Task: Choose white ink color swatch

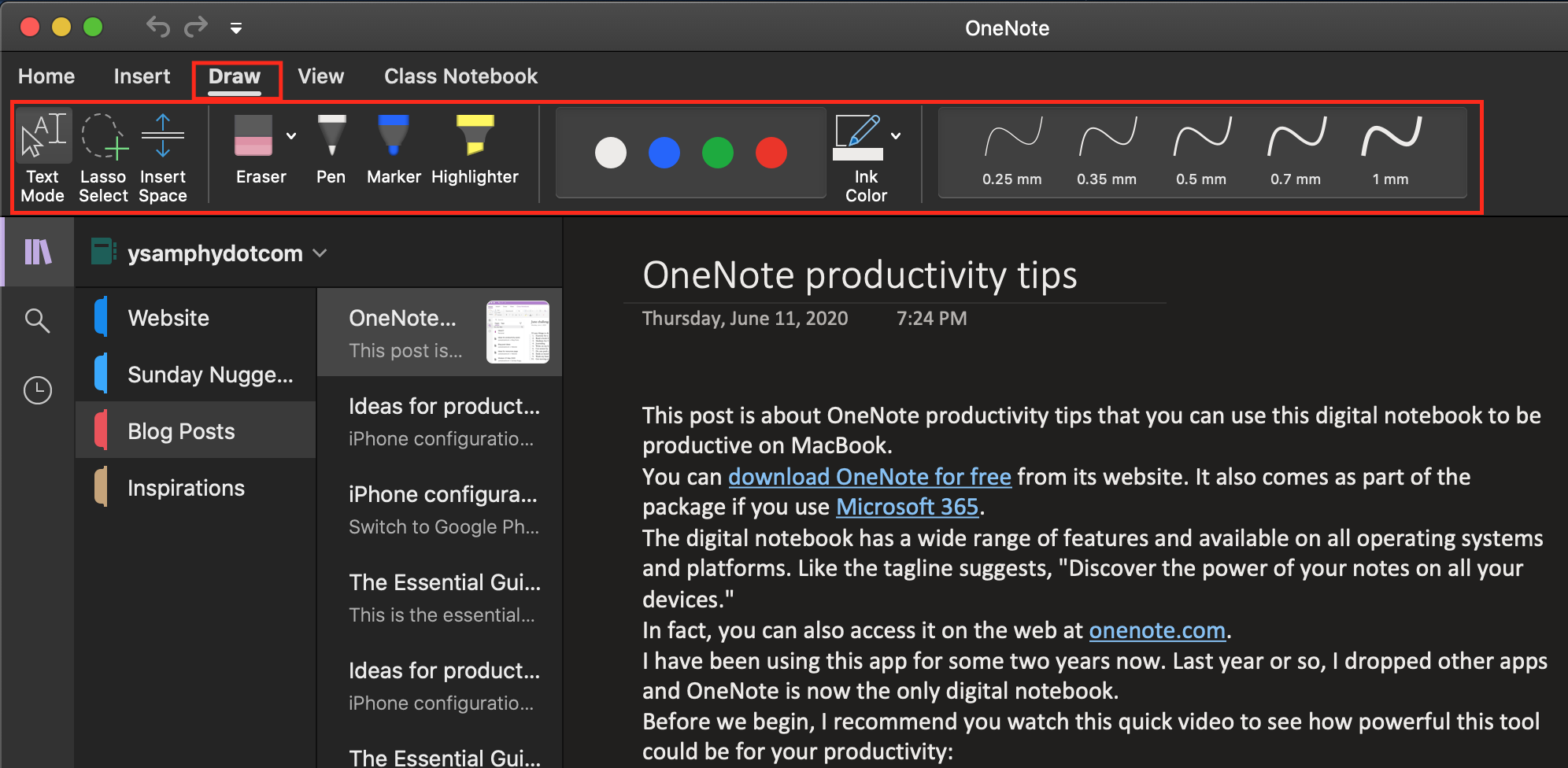Action: point(611,153)
